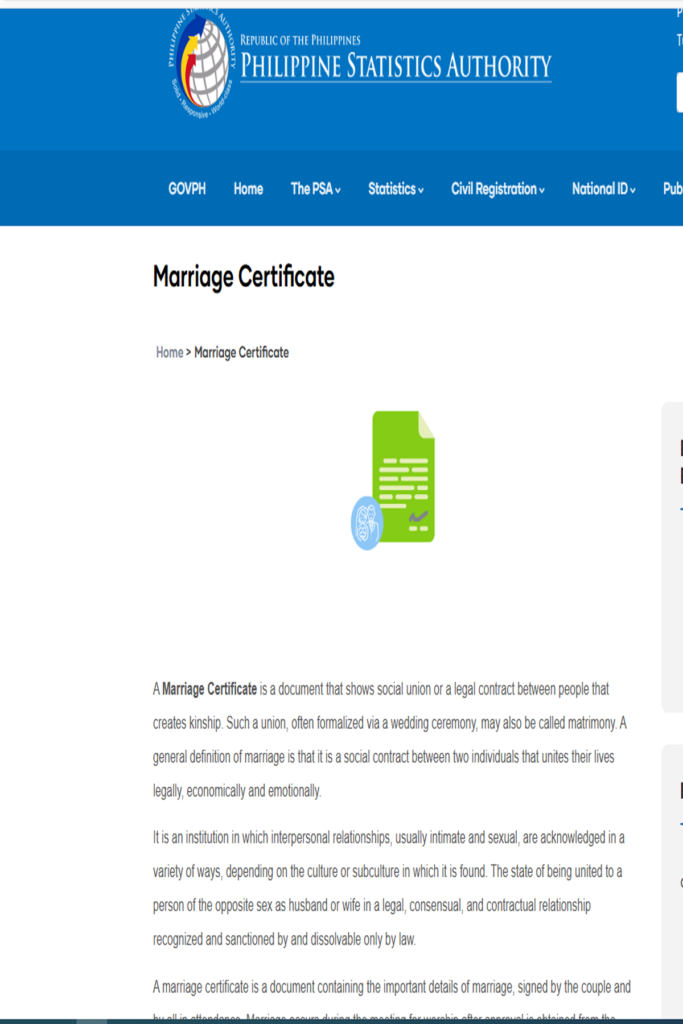Click the green marriage certificate document icon
The image size is (683, 1024).
click(x=394, y=480)
